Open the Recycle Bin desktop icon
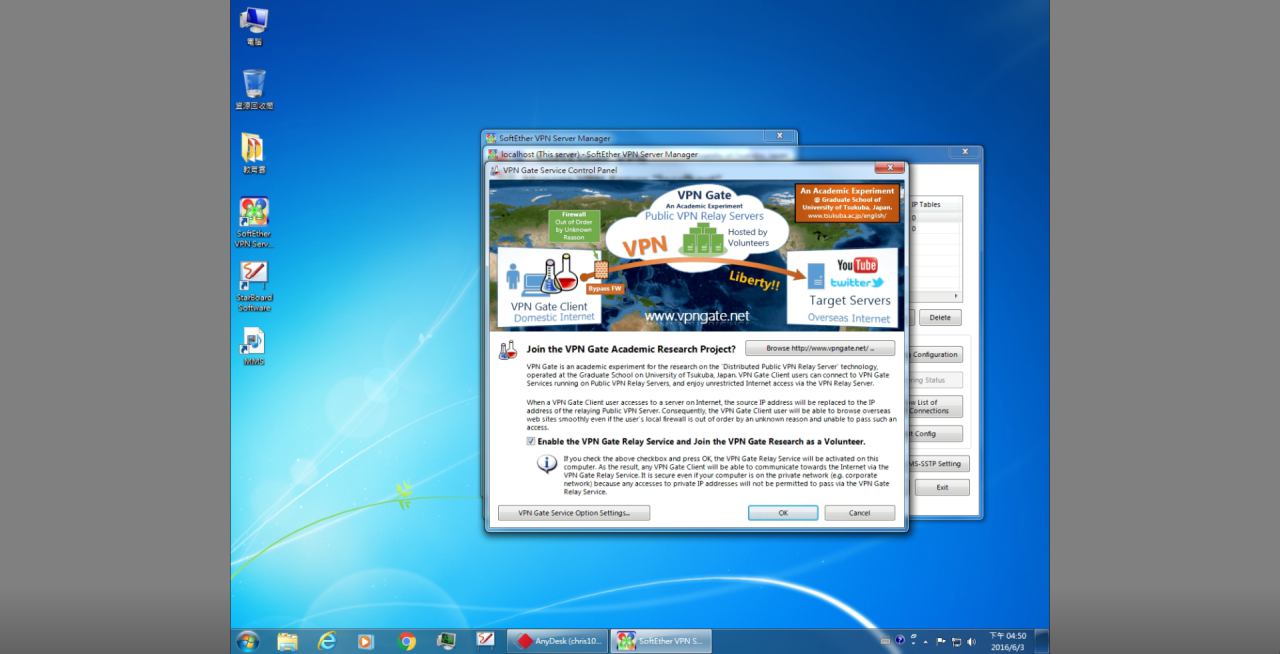Image resolution: width=1280 pixels, height=654 pixels. [x=254, y=90]
